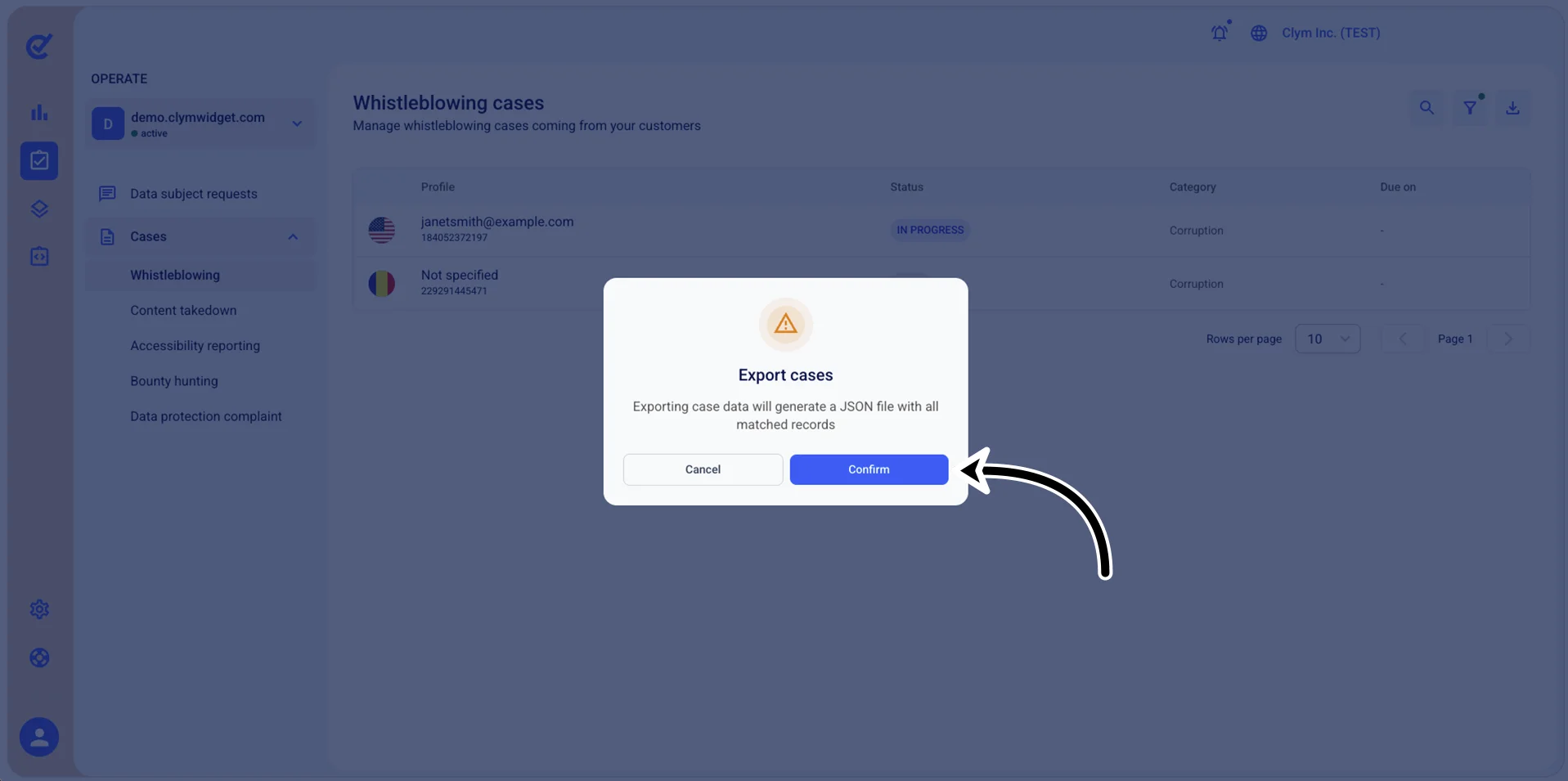The height and width of the screenshot is (781, 1568).
Task: Open the notifications bell
Action: 1220,33
